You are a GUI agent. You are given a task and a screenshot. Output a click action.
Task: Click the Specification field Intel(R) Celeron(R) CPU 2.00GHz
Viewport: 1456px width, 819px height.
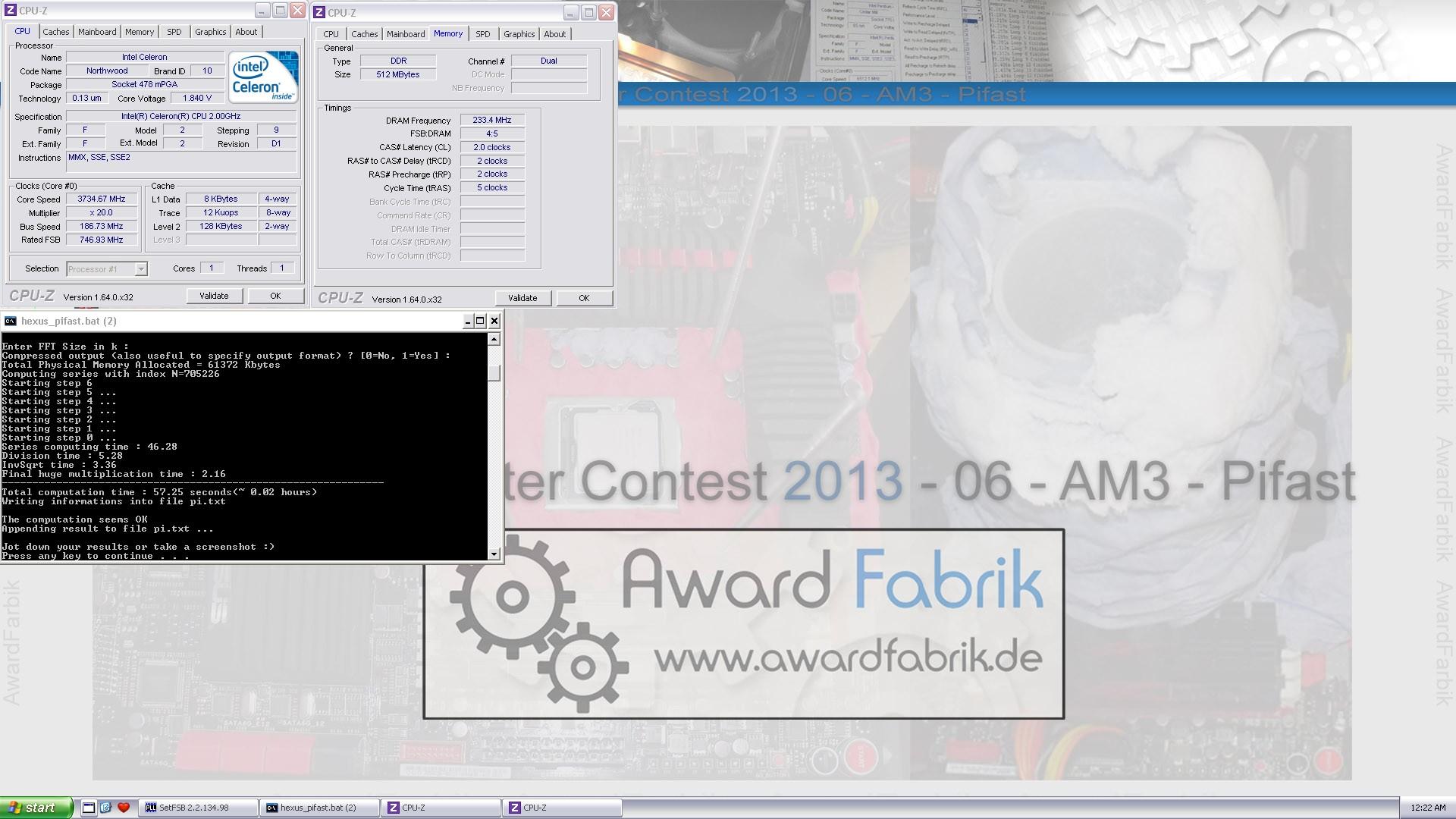(x=181, y=116)
